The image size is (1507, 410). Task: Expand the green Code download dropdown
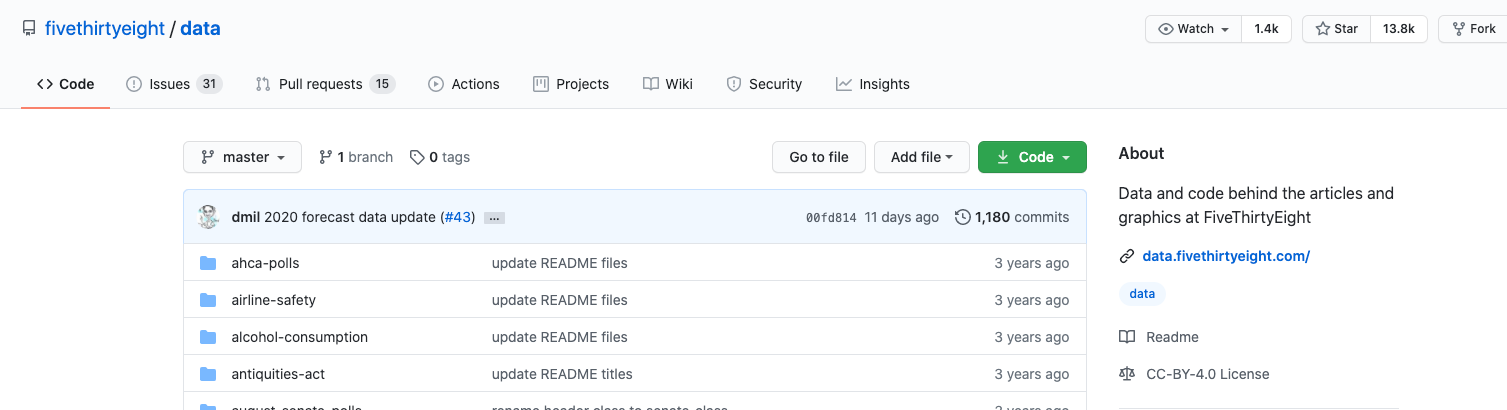point(1032,157)
